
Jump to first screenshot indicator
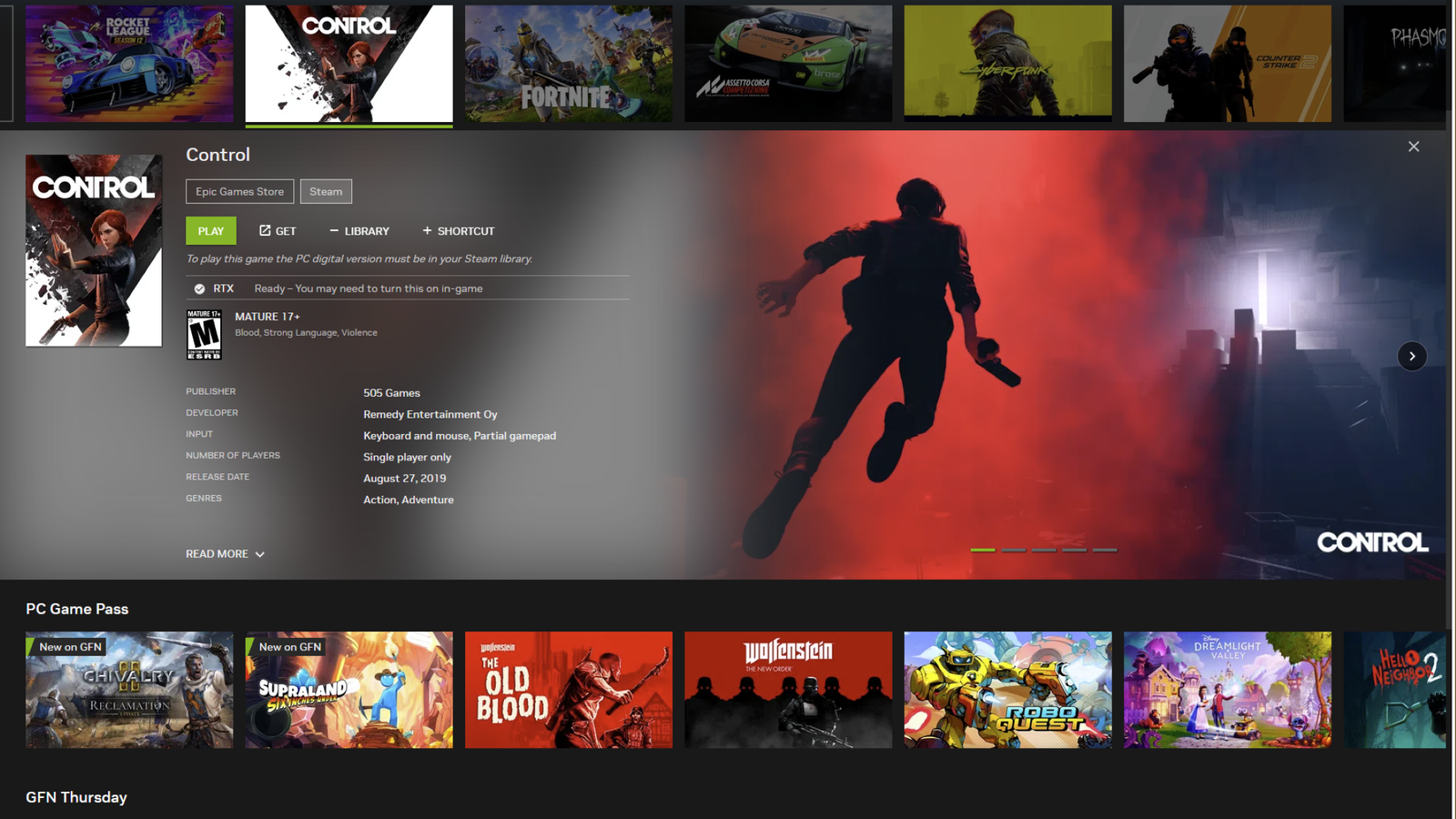[983, 550]
